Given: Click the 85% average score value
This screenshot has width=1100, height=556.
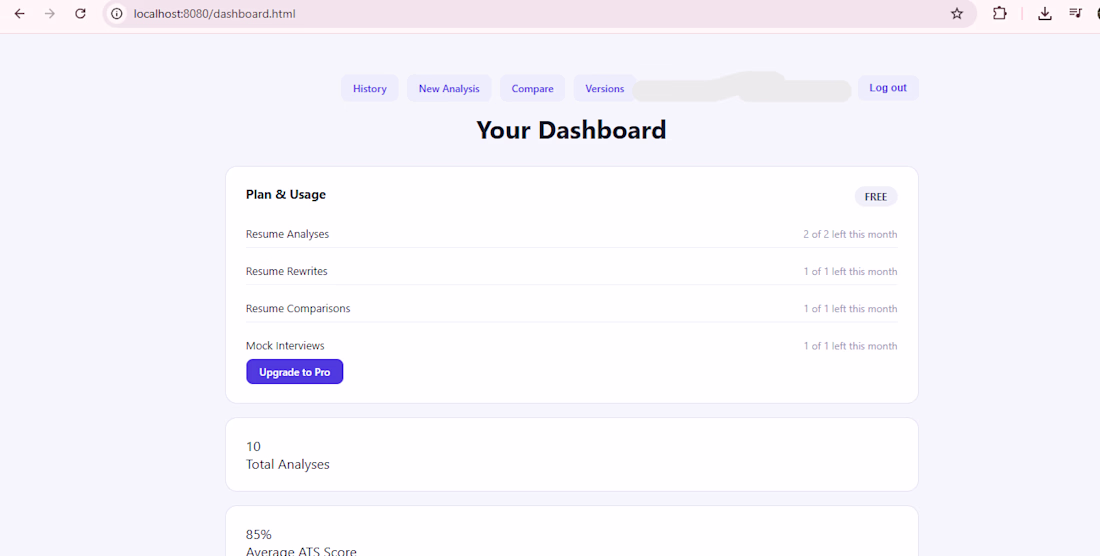Looking at the screenshot, I should click(258, 534).
